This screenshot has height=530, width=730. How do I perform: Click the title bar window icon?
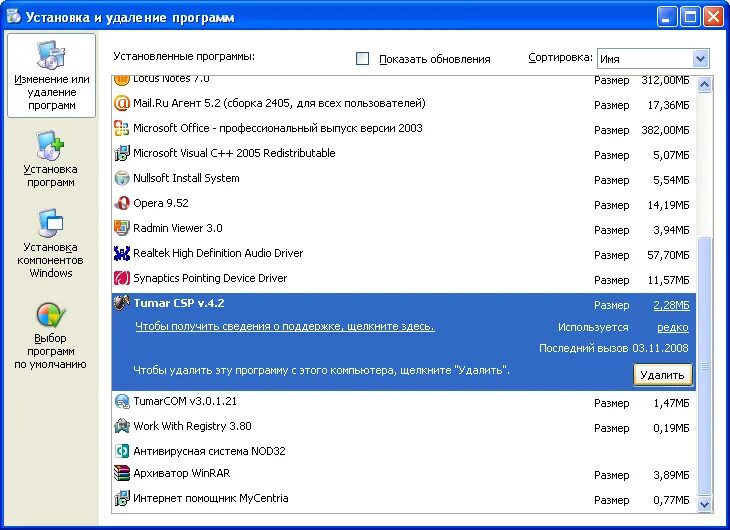(14, 17)
